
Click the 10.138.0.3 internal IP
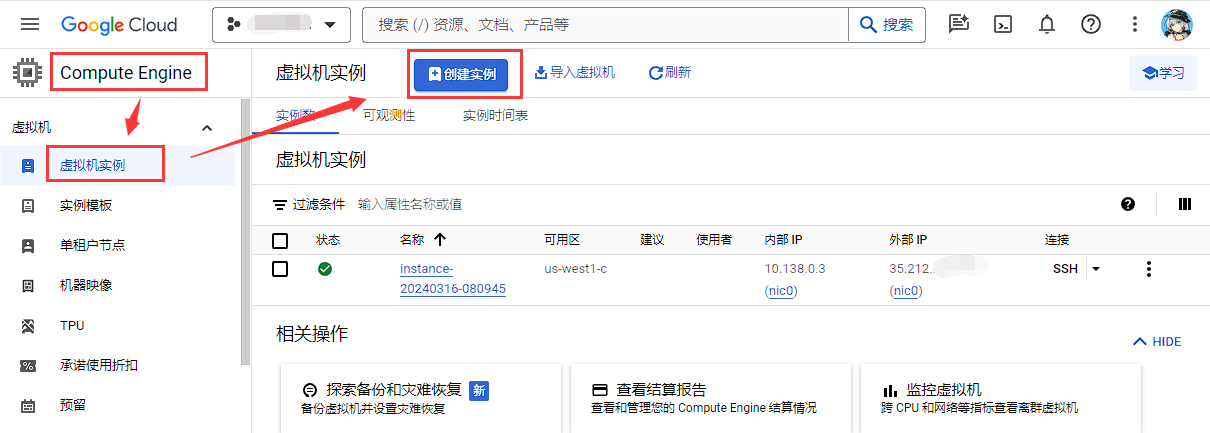pyautogui.click(x=795, y=269)
